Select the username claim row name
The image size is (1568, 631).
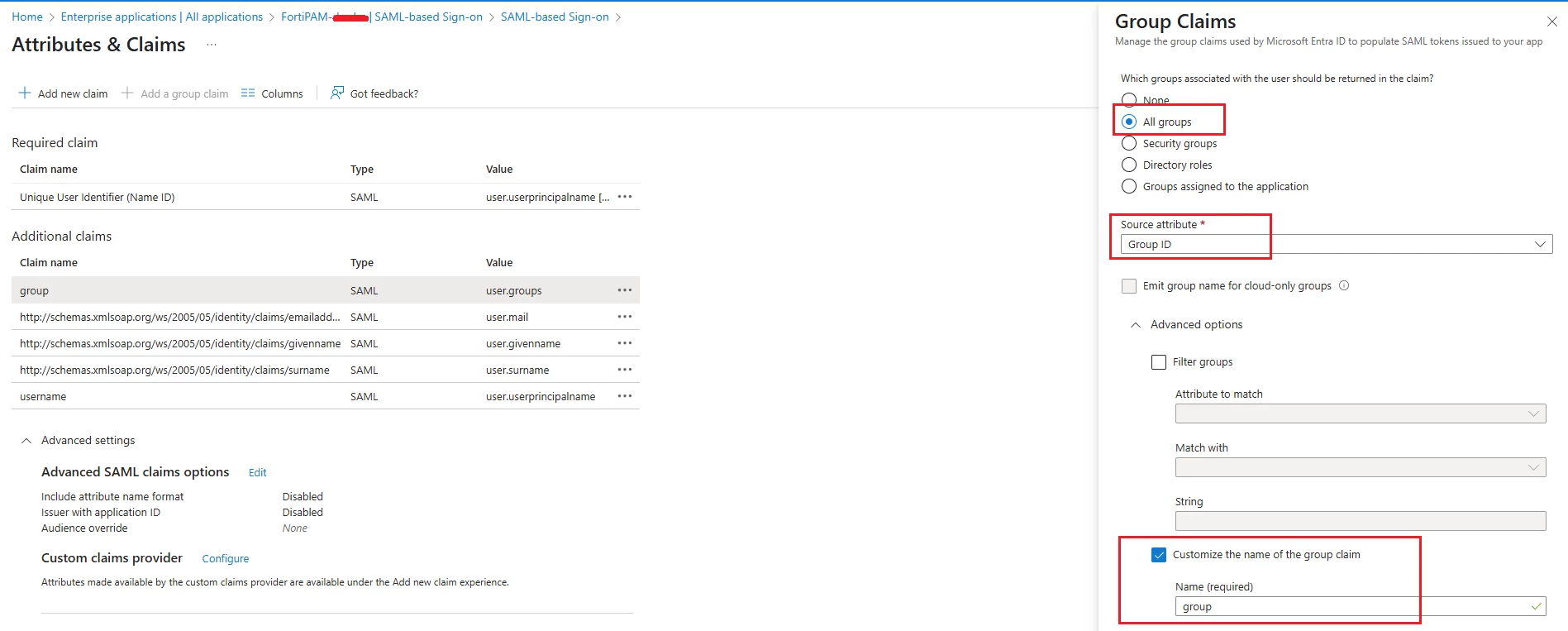click(43, 396)
